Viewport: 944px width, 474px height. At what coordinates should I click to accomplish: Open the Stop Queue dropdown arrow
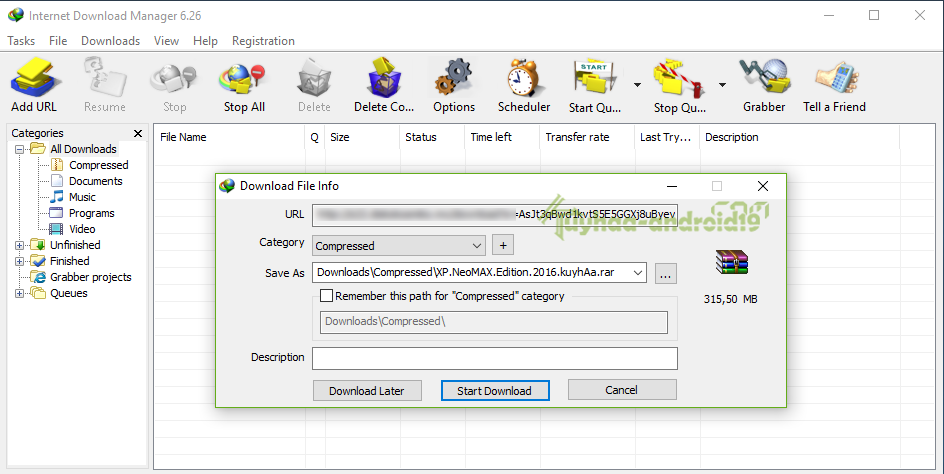722,85
